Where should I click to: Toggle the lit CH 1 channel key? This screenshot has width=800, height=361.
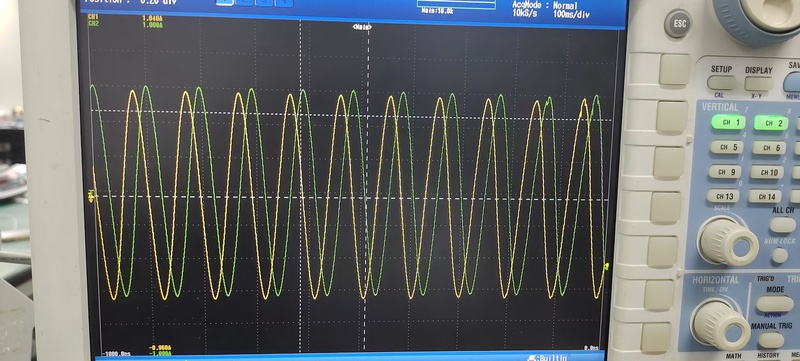pyautogui.click(x=728, y=122)
